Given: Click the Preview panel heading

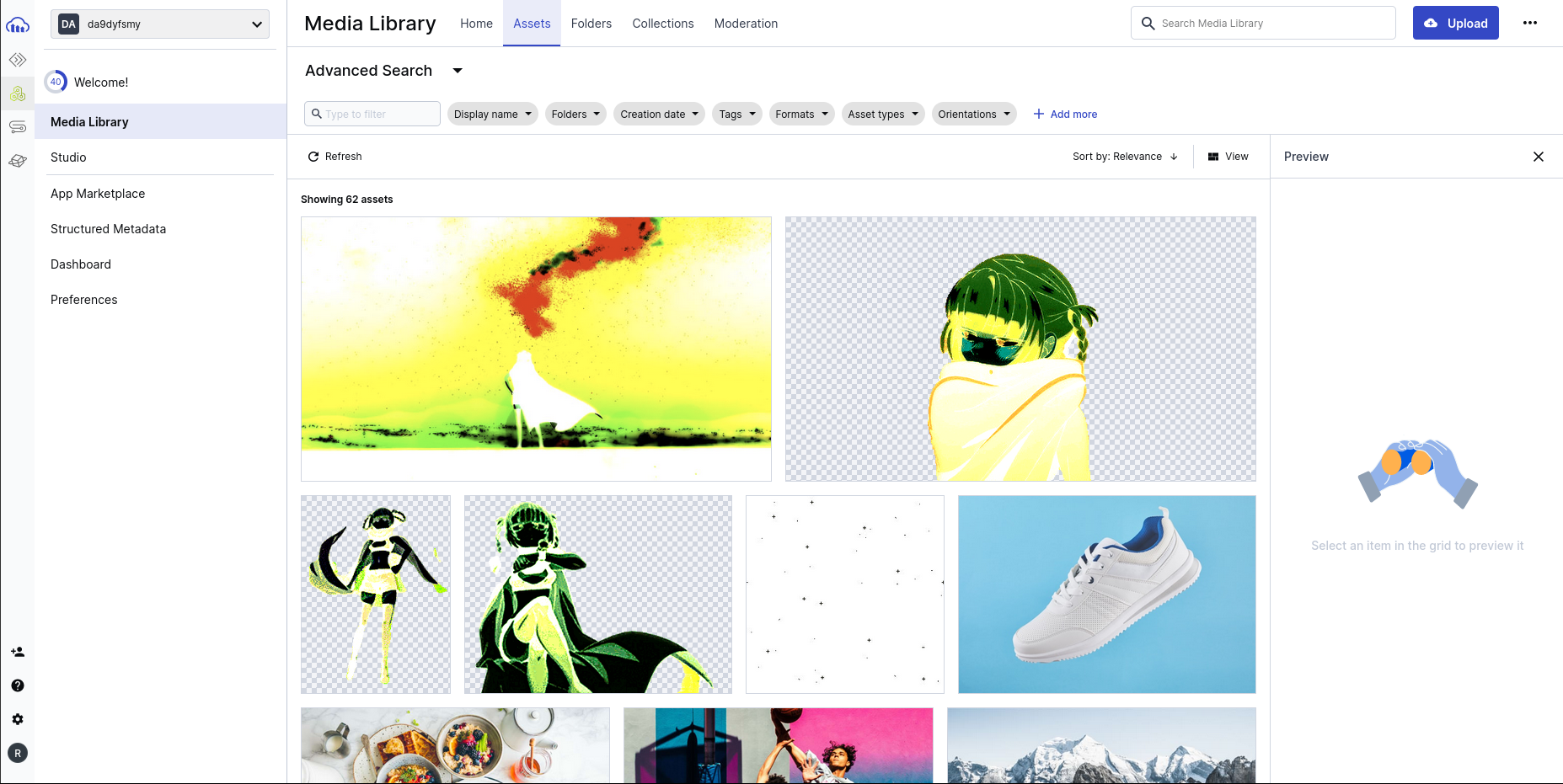Looking at the screenshot, I should [1306, 157].
